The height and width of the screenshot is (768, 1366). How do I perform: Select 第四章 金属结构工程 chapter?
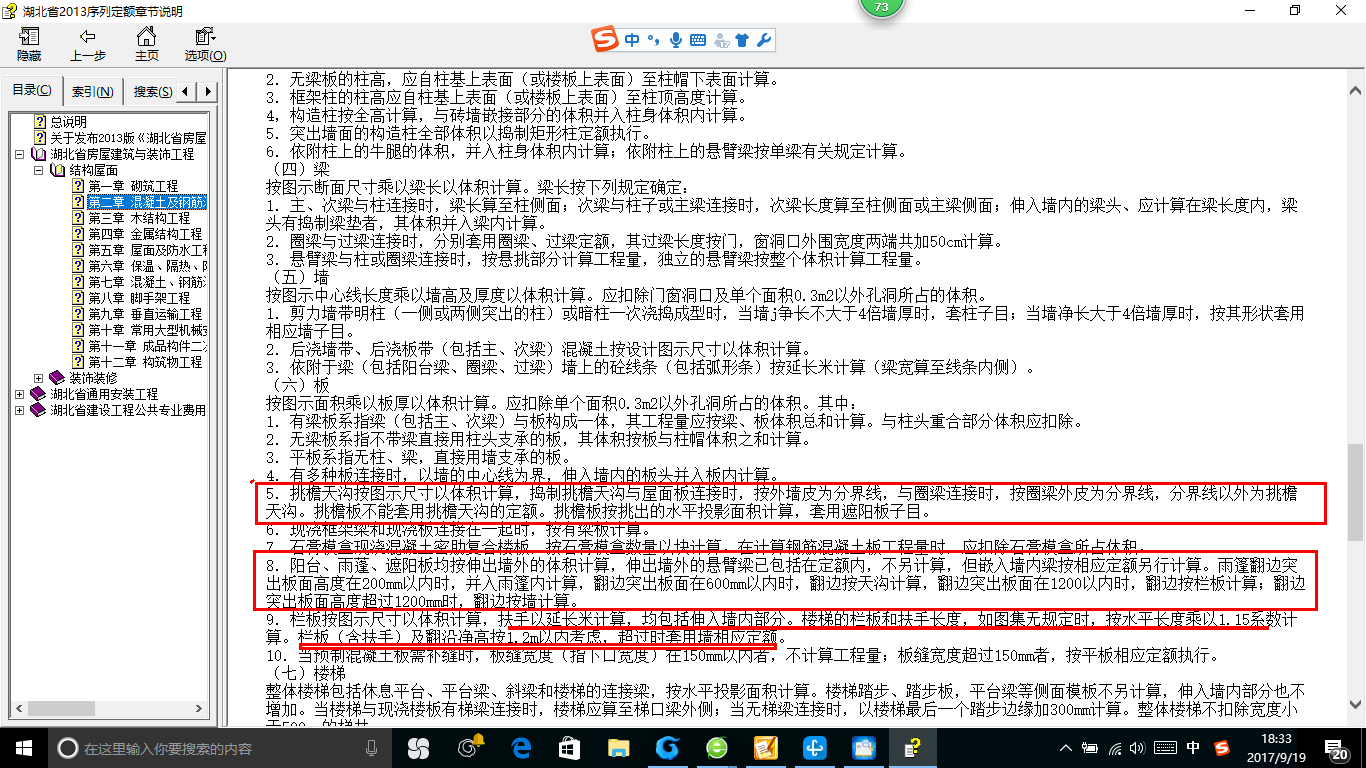144,234
